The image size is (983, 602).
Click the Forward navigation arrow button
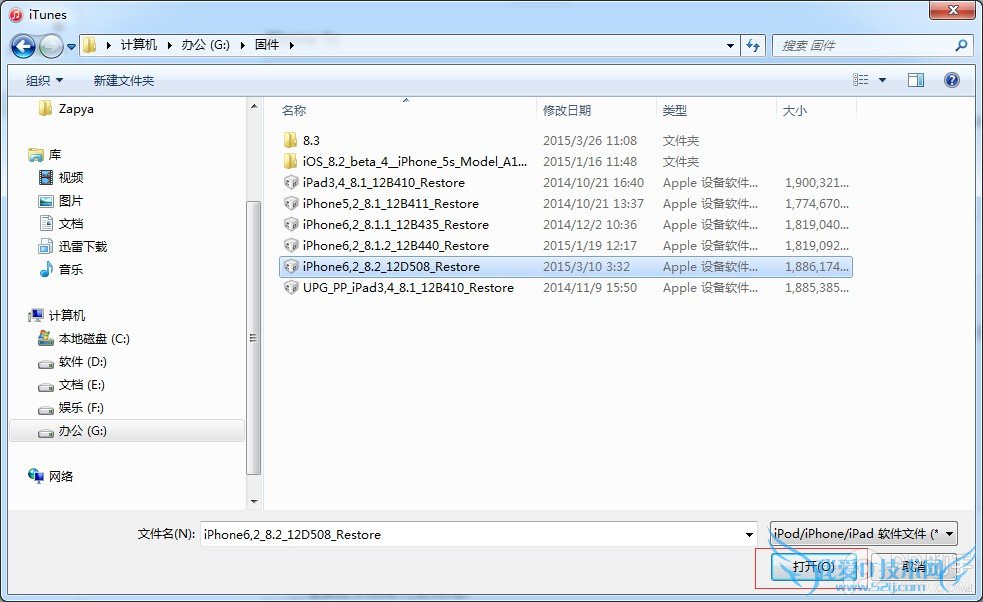(51, 46)
